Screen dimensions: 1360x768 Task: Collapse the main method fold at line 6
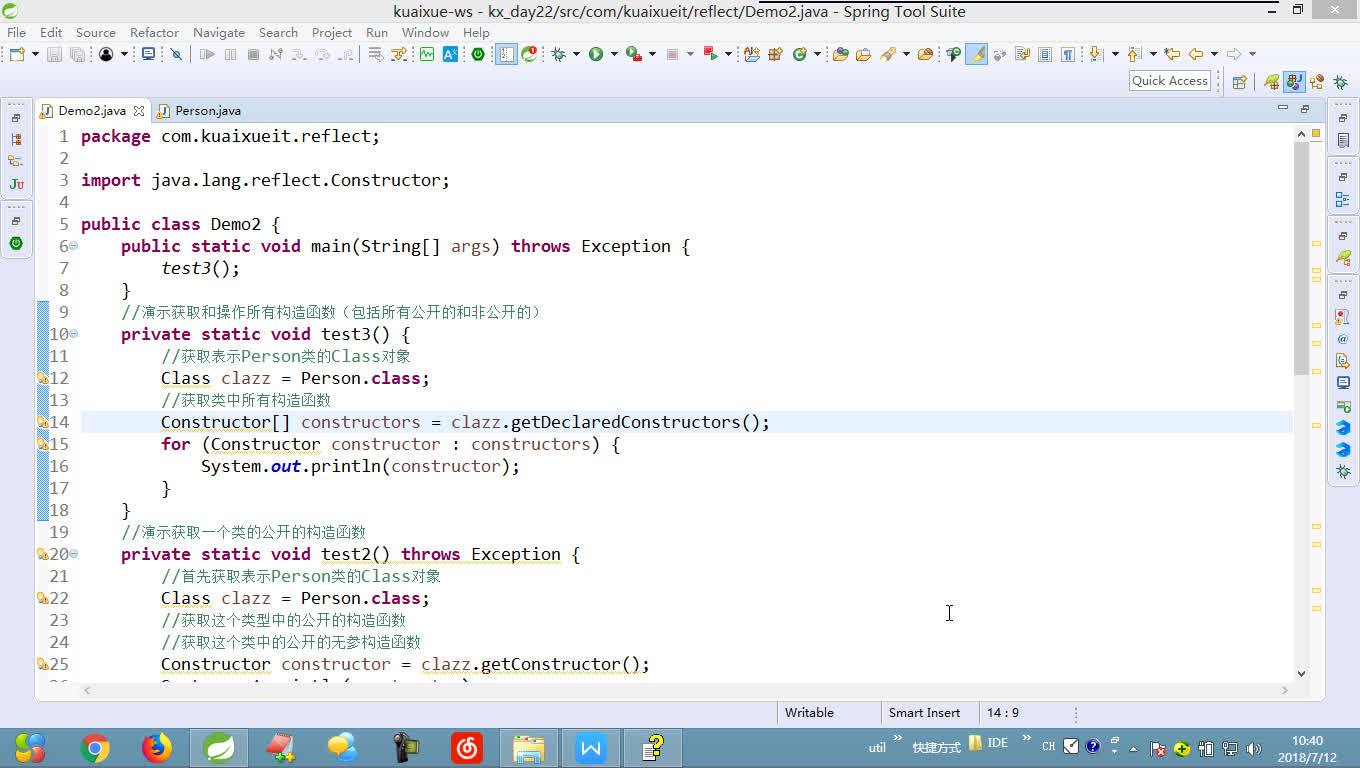(74, 246)
